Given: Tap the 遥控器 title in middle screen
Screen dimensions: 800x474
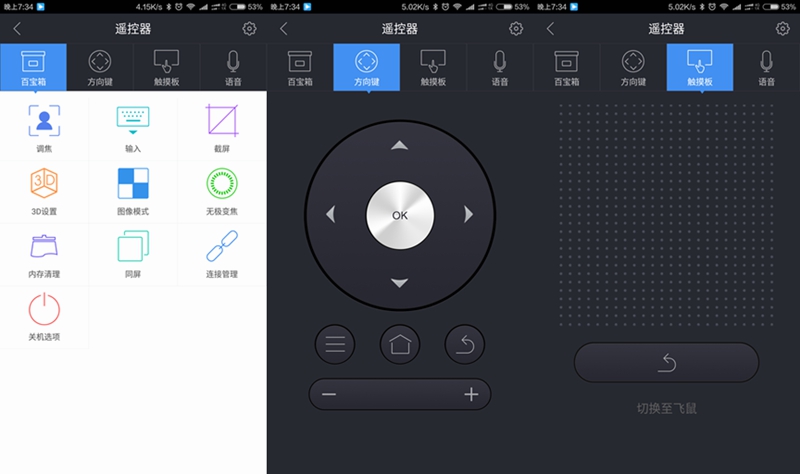Looking at the screenshot, I should click(400, 29).
